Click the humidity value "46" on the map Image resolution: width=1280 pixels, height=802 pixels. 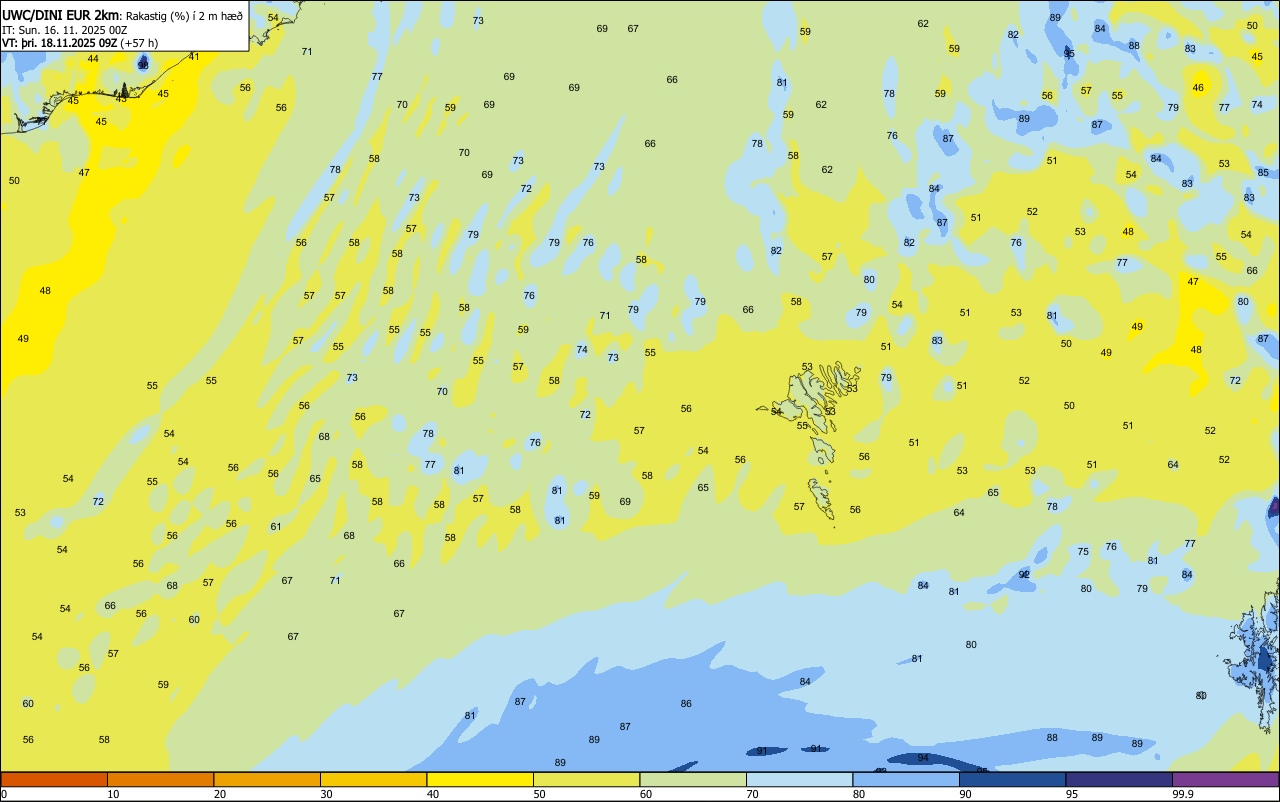[1198, 88]
